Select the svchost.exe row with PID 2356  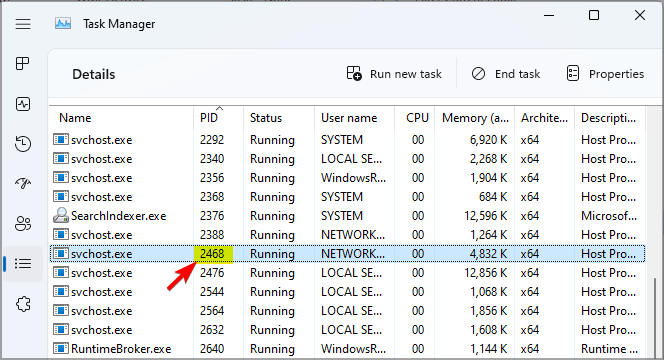click(347, 178)
